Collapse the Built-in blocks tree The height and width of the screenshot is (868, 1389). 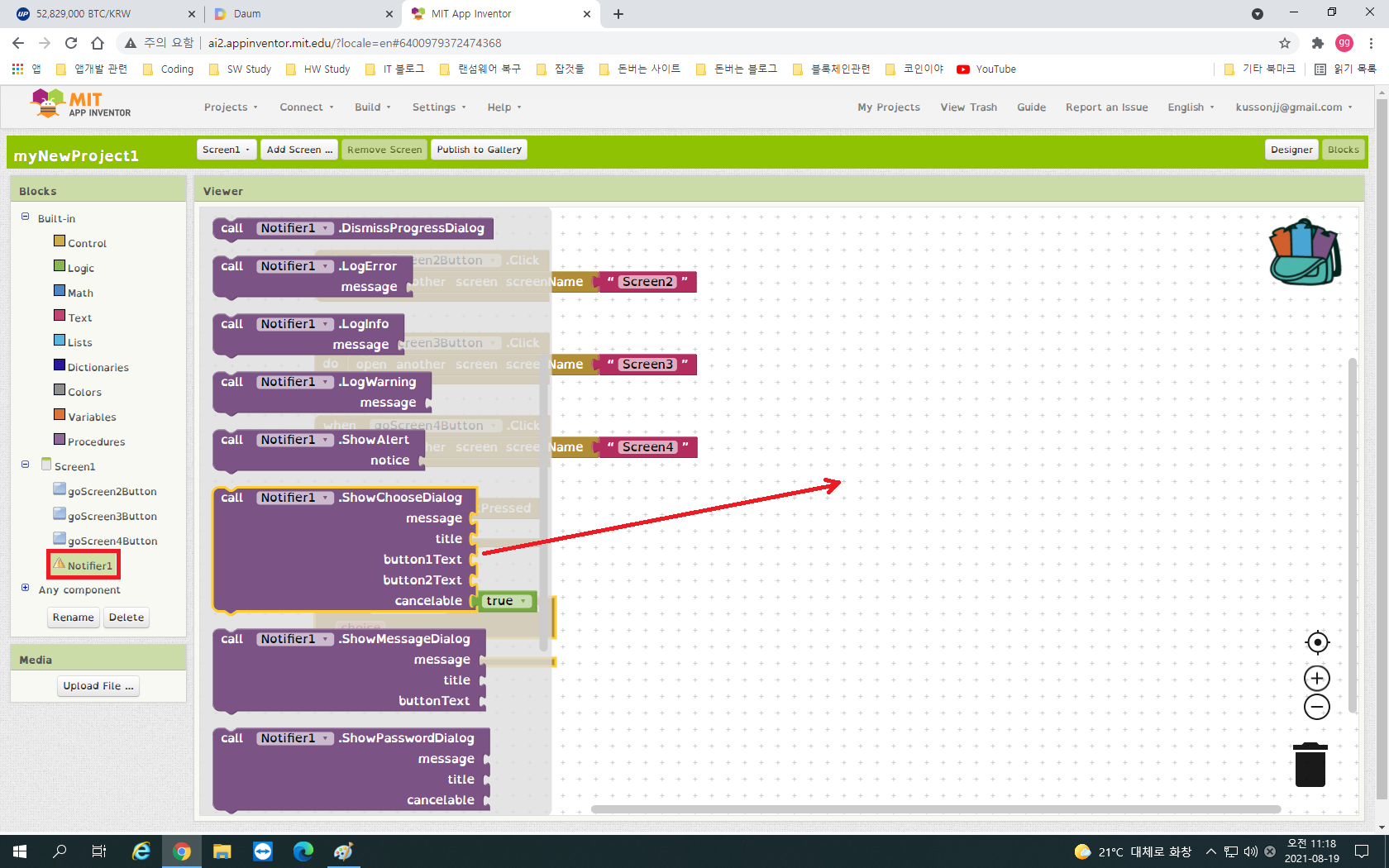[x=25, y=217]
